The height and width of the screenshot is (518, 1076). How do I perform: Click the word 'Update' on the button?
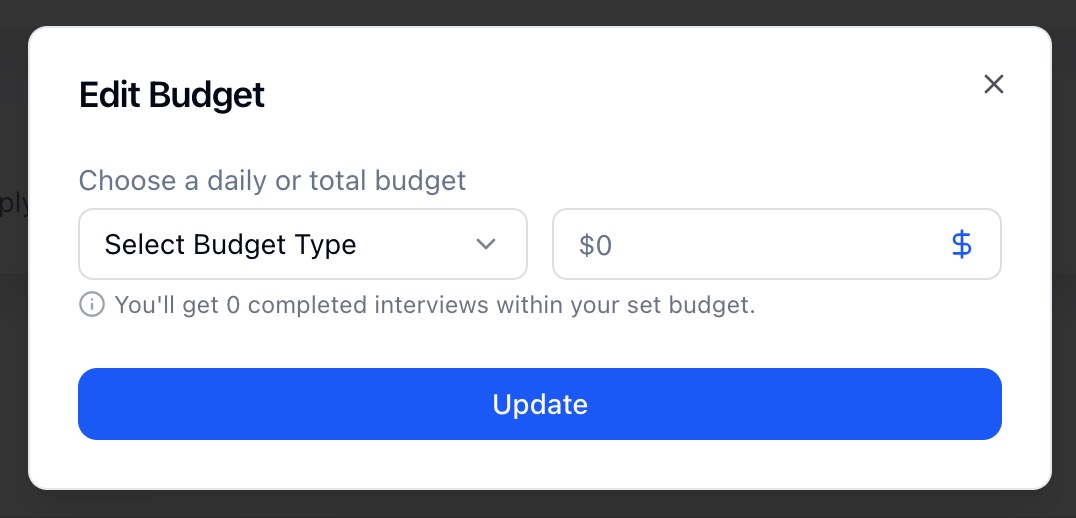[x=540, y=404]
